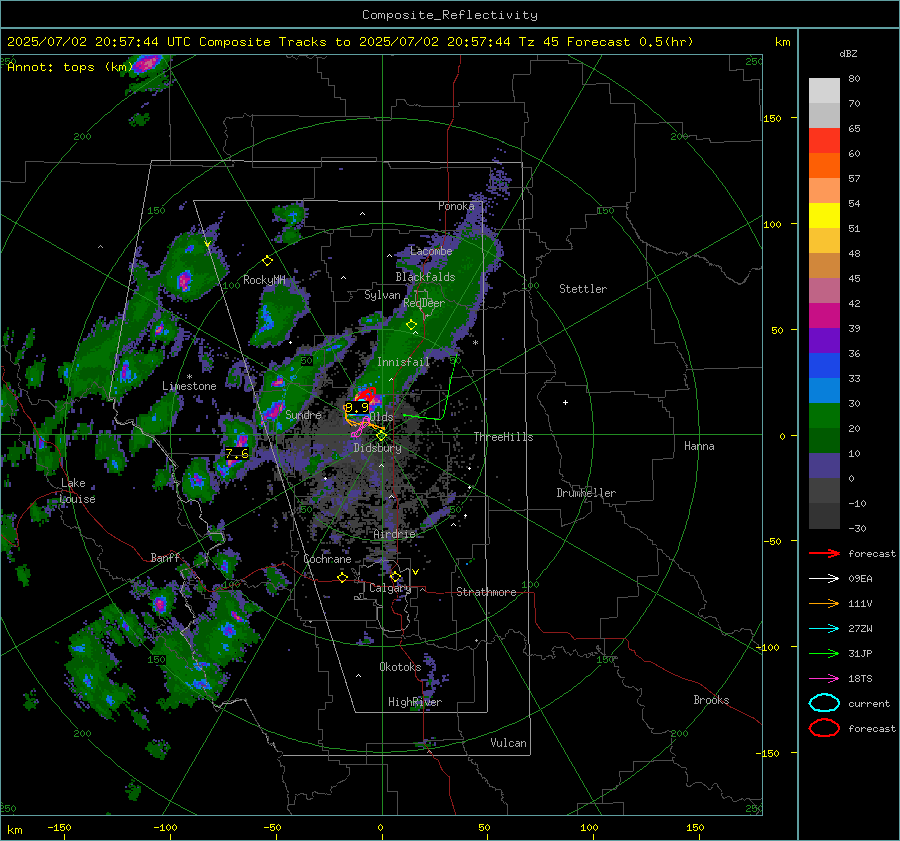This screenshot has height=841, width=900.
Task: Click the Strathmore label
Action: [486, 592]
